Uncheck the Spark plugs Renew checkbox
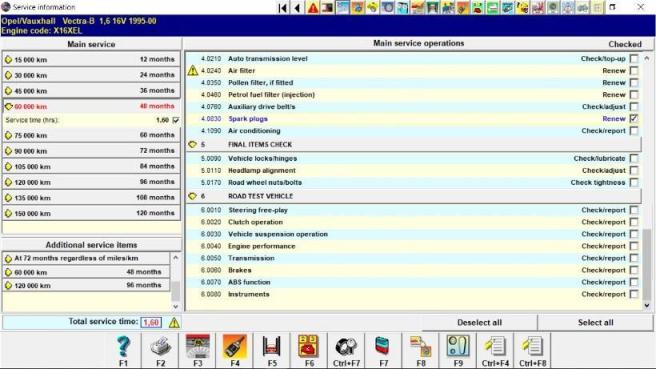 tap(634, 119)
